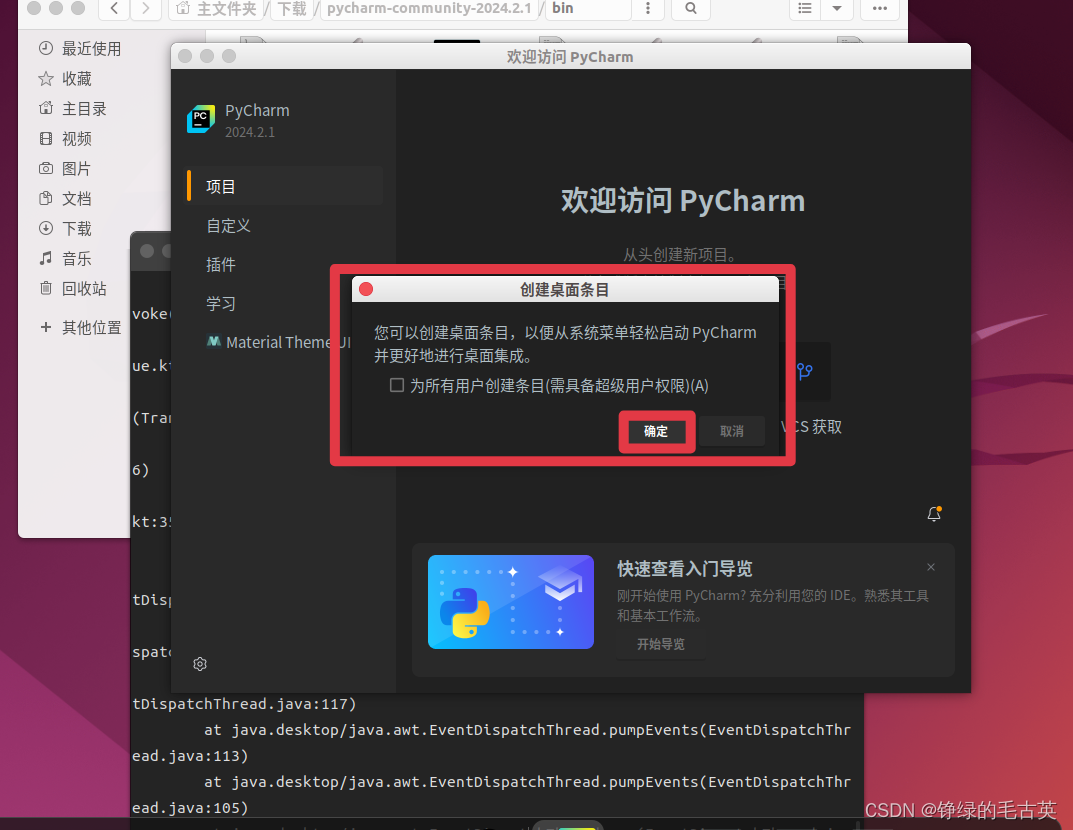Open the 视频 folder in the sidebar
The image size is (1073, 830).
(x=66, y=139)
